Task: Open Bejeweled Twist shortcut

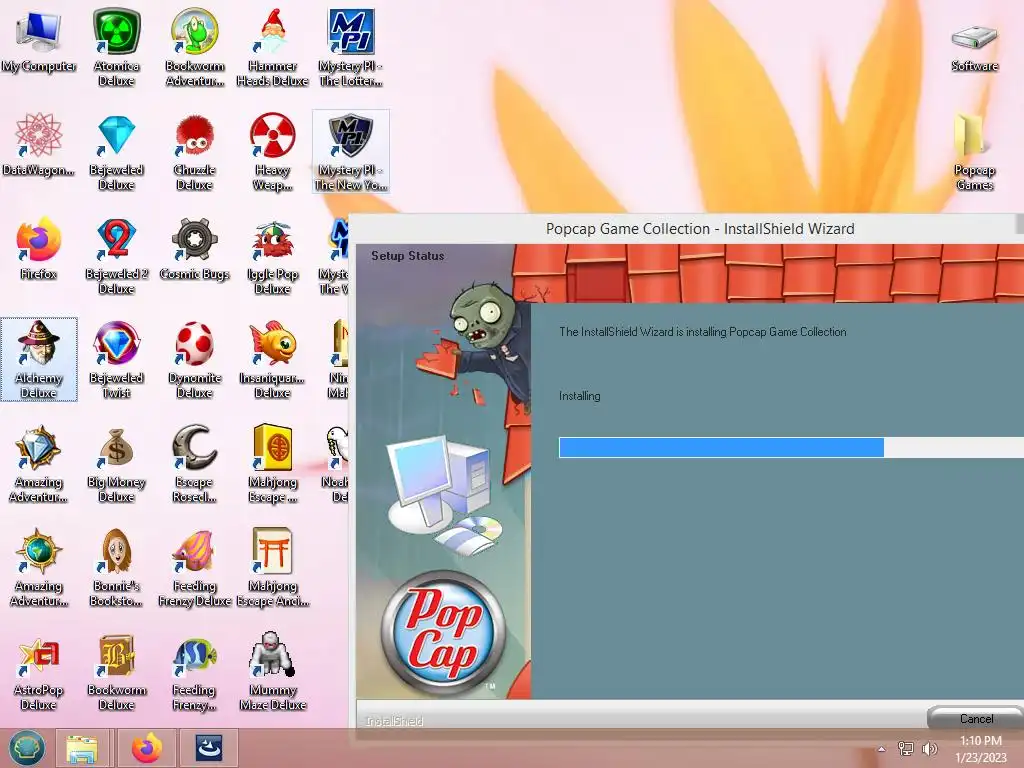Action: coord(116,359)
